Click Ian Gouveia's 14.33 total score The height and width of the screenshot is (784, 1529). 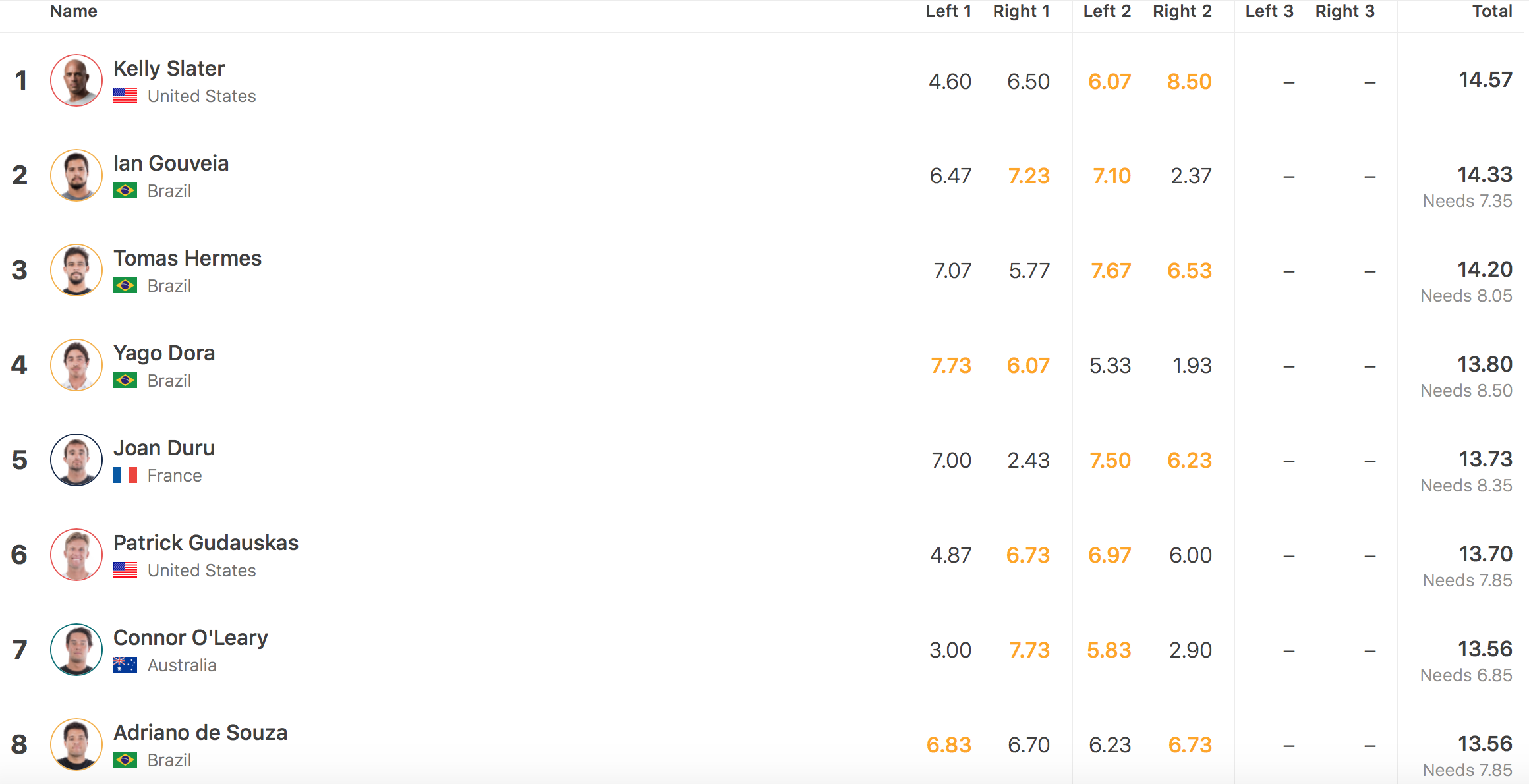(1484, 175)
